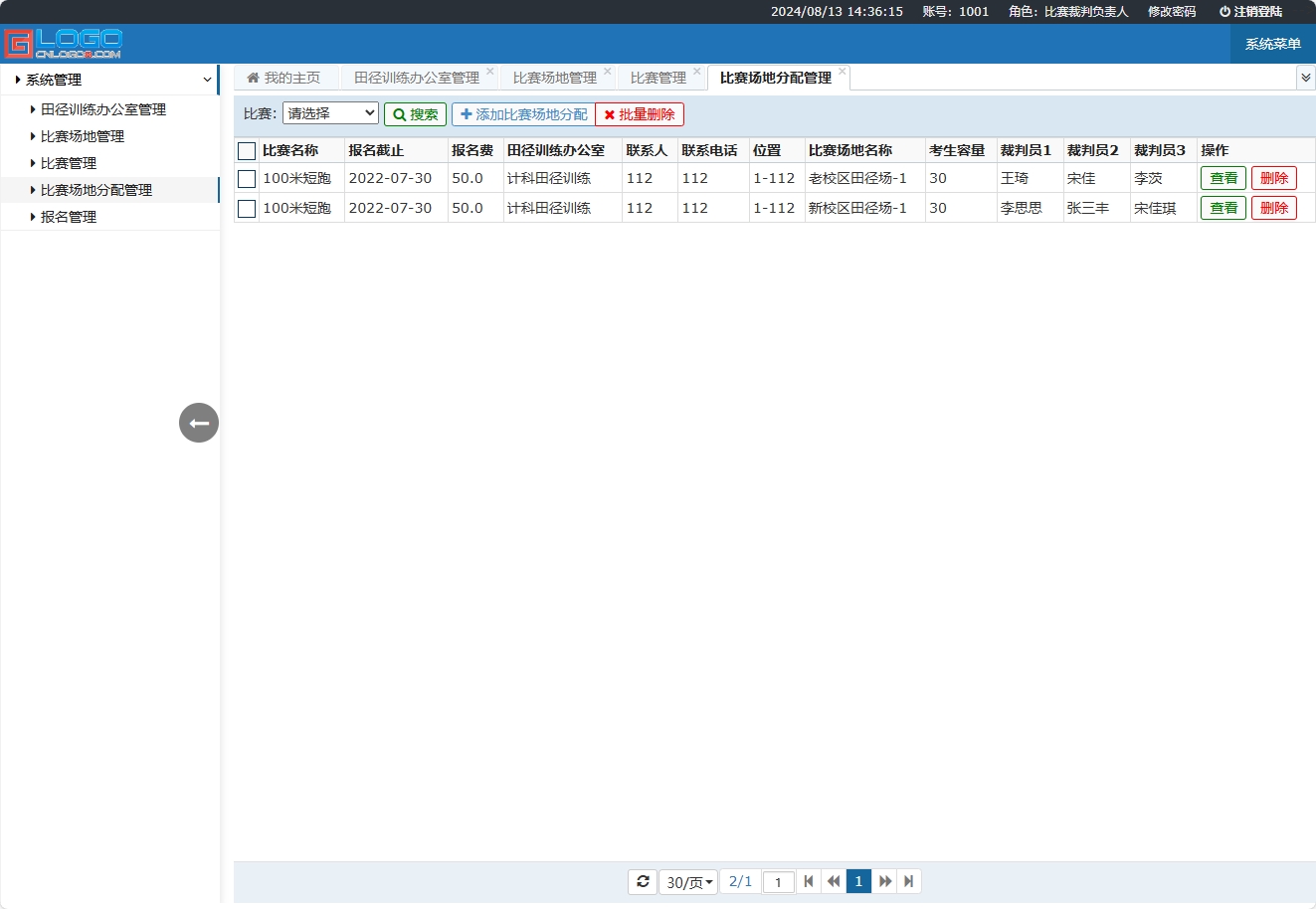Collapse sidebar with the round arrow button
1316x909 pixels.
click(x=199, y=423)
